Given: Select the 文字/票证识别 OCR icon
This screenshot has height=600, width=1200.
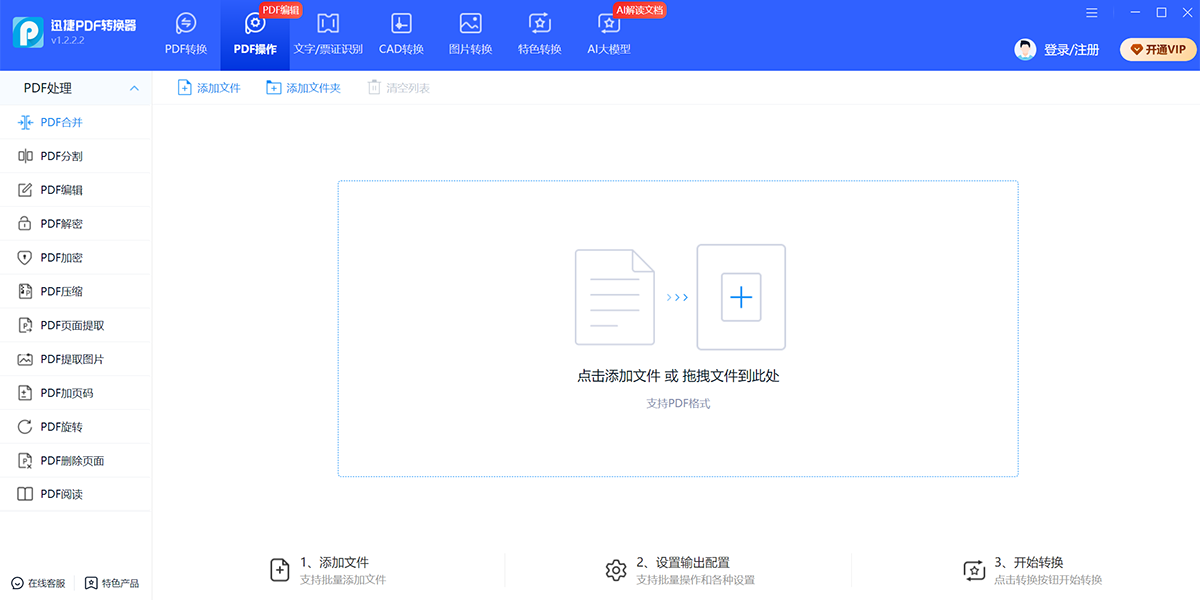Looking at the screenshot, I should pyautogui.click(x=328, y=24).
